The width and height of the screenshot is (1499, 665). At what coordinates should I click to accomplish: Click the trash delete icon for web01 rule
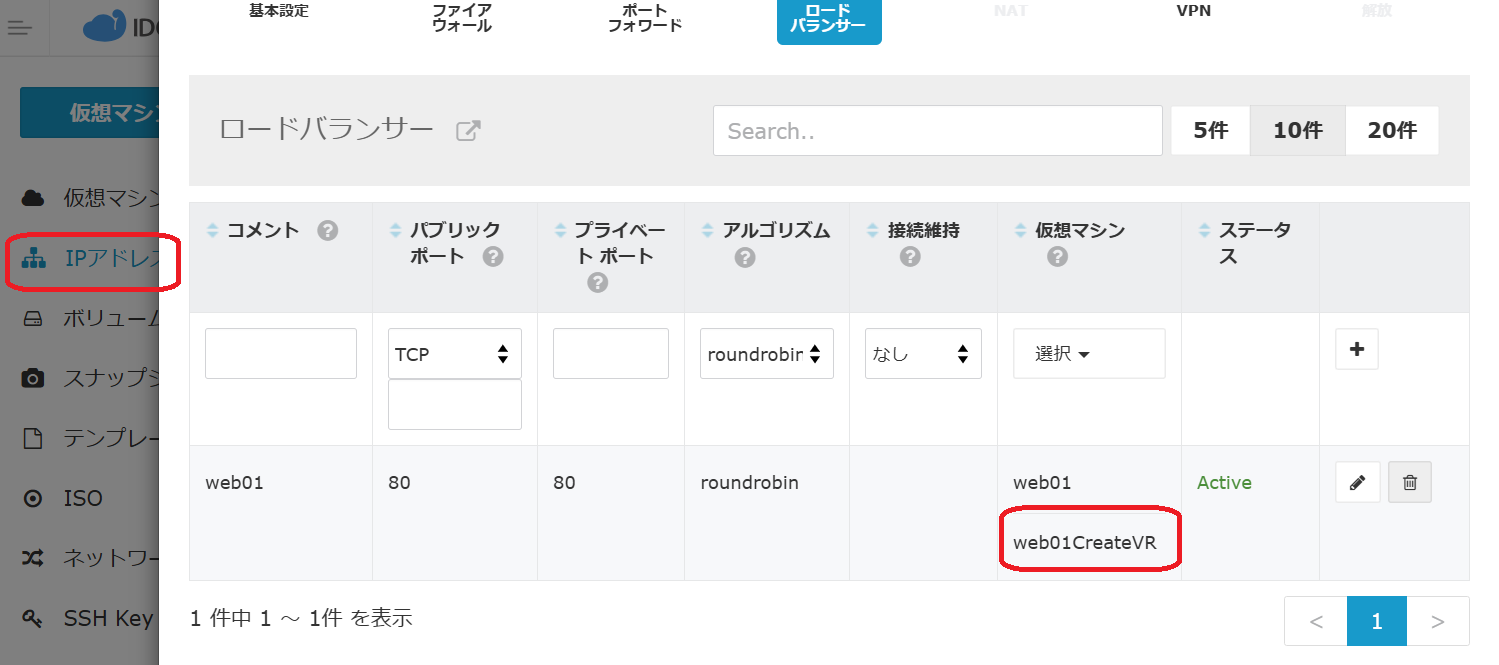(1409, 483)
